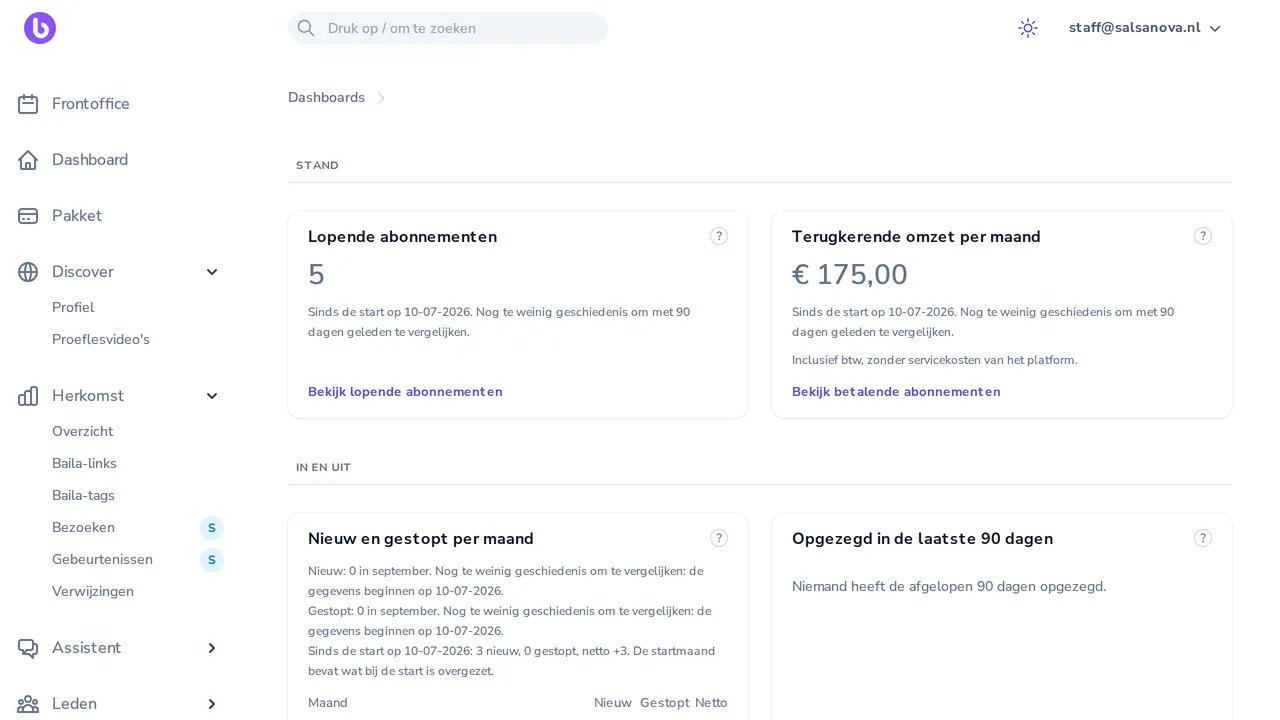Click the Bekijk betalende abonnementen link
Image resolution: width=1280 pixels, height=720 pixels.
click(x=896, y=392)
